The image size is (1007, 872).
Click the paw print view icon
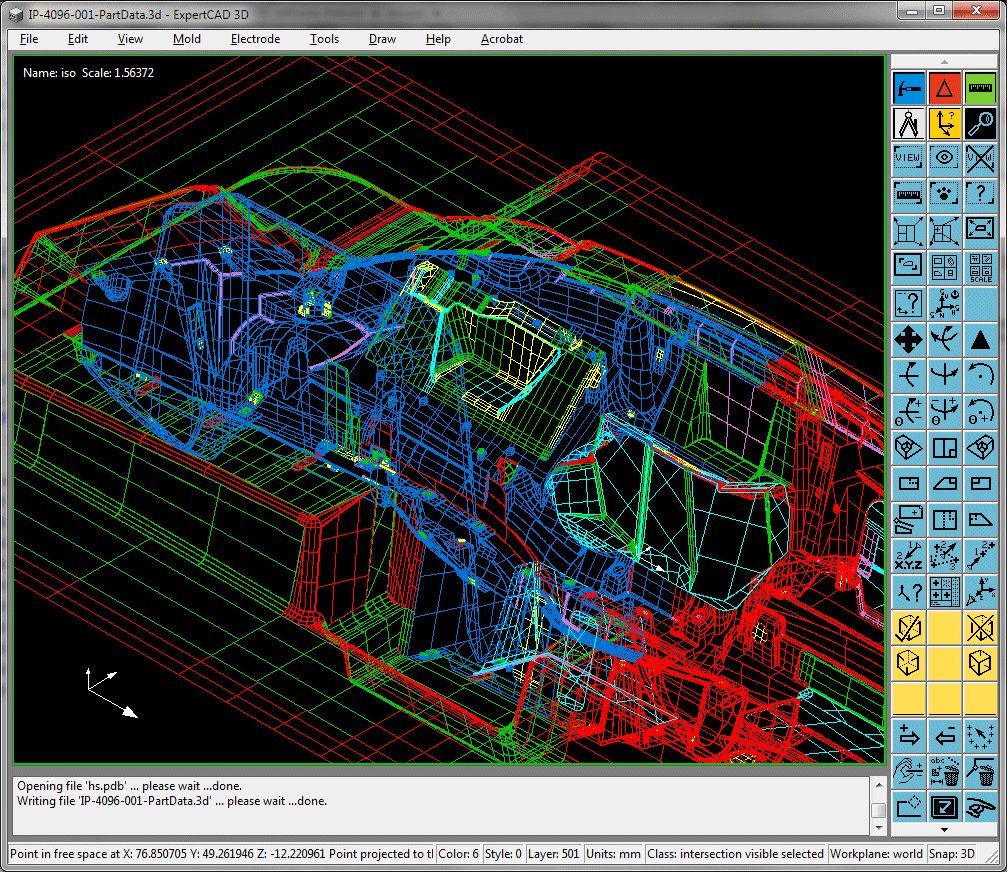coord(944,194)
